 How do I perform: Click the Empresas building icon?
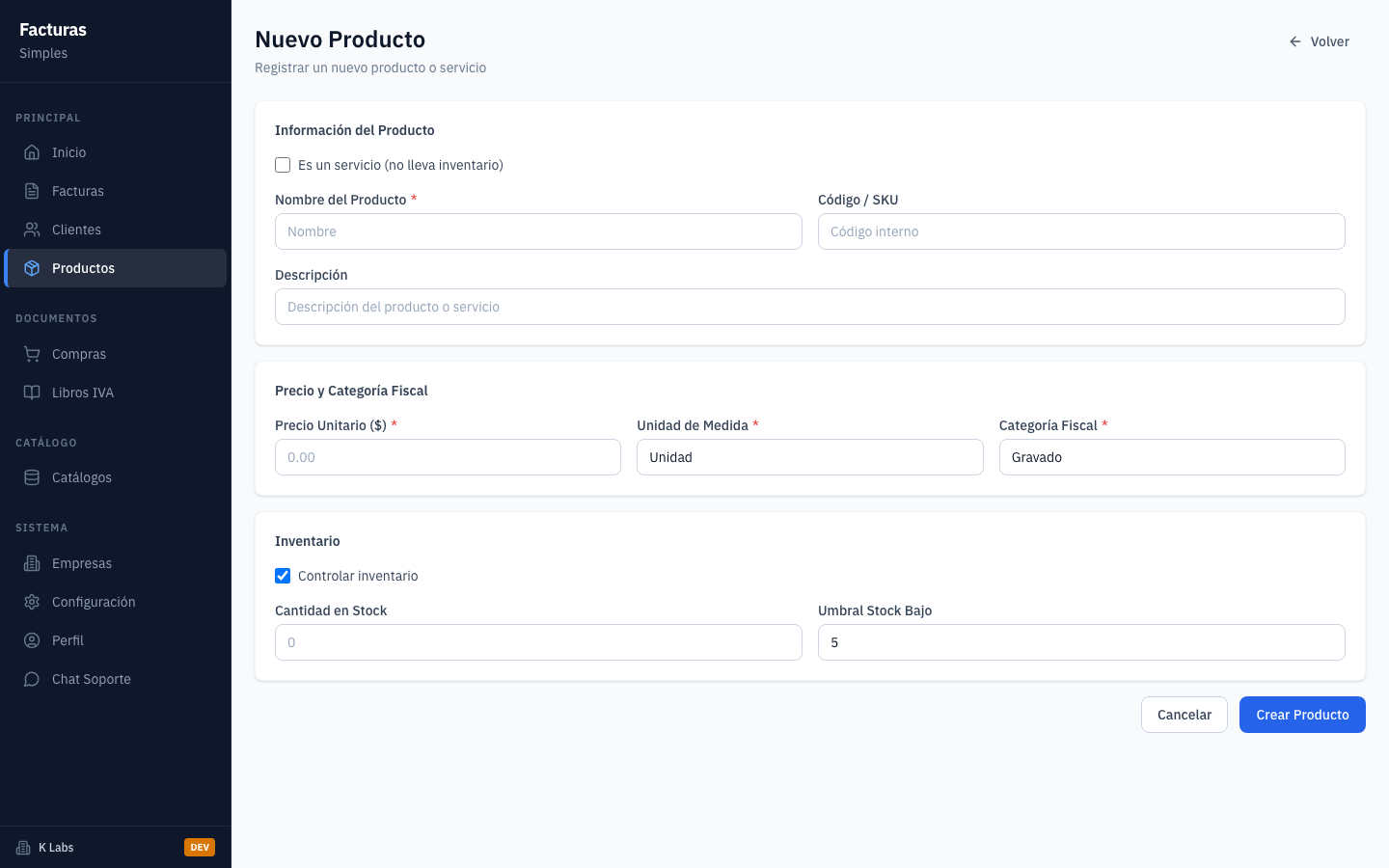coord(32,563)
